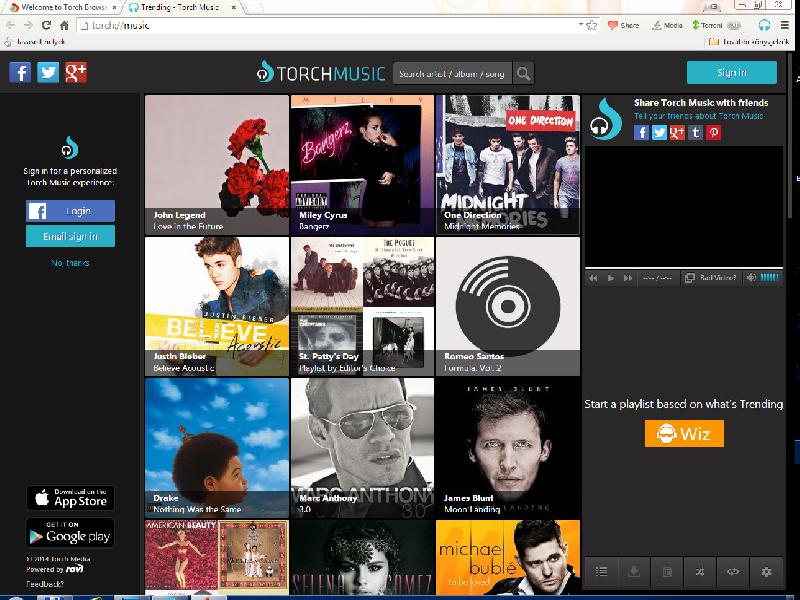Viewport: 800px width, 600px height.
Task: Skip to previous track in player
Action: 593,278
